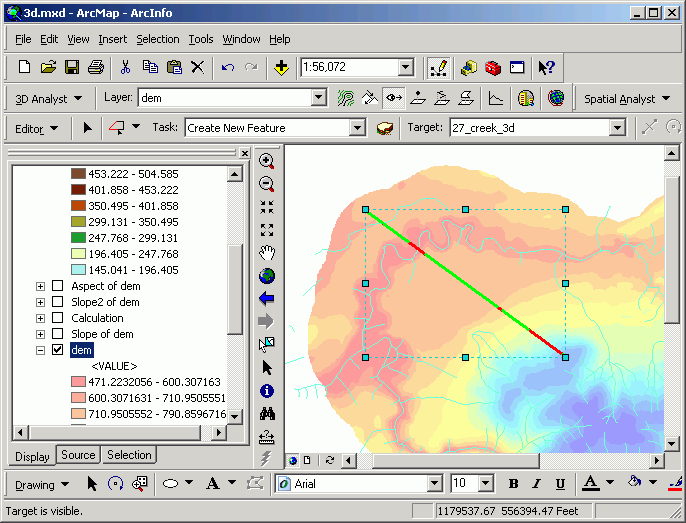Expand the Slope2 of dem legend

(x=40, y=302)
